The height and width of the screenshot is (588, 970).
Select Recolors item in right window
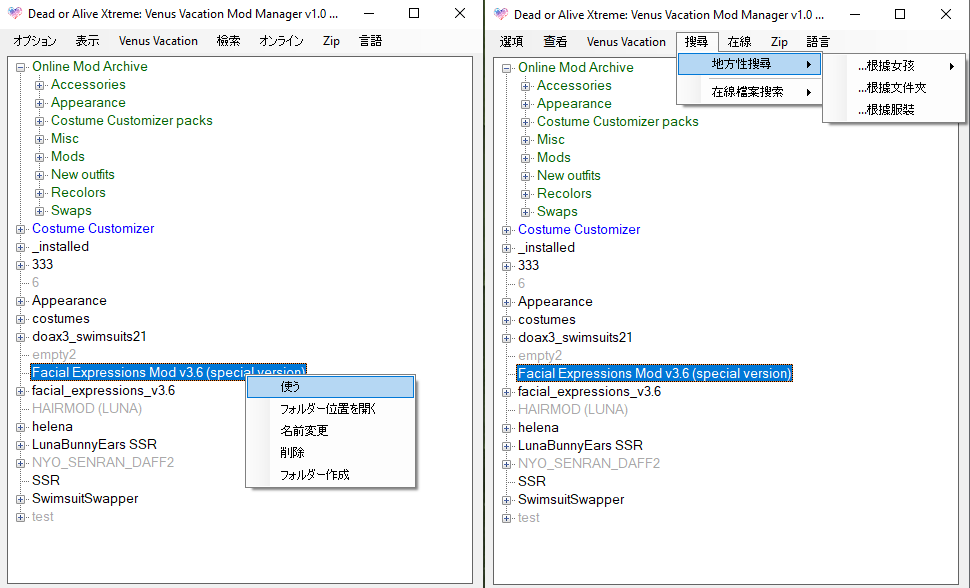pyautogui.click(x=564, y=193)
